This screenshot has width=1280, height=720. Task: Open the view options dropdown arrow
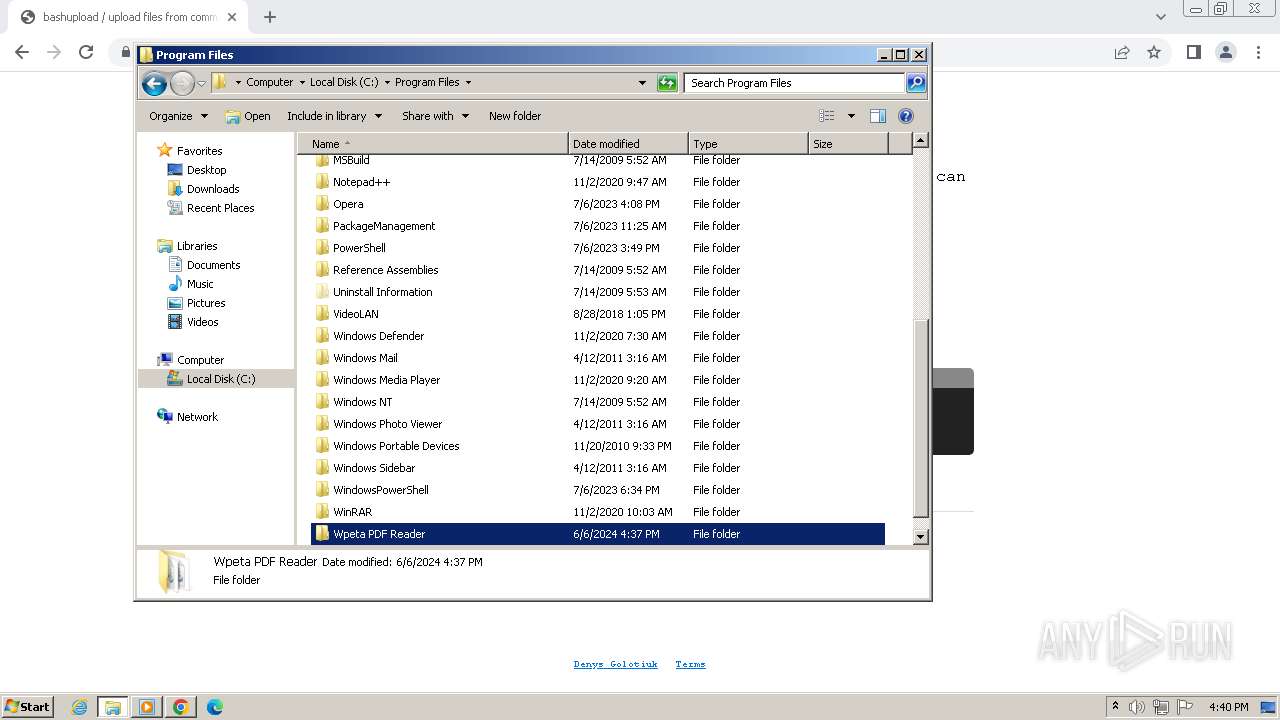pos(851,116)
